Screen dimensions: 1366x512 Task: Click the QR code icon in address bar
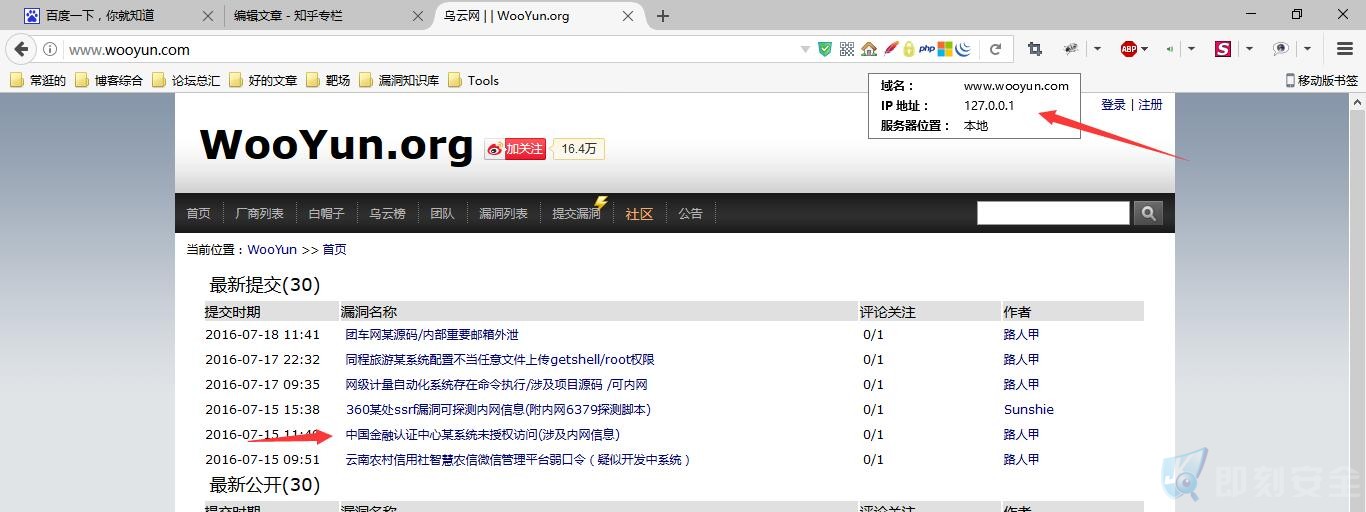[x=847, y=49]
